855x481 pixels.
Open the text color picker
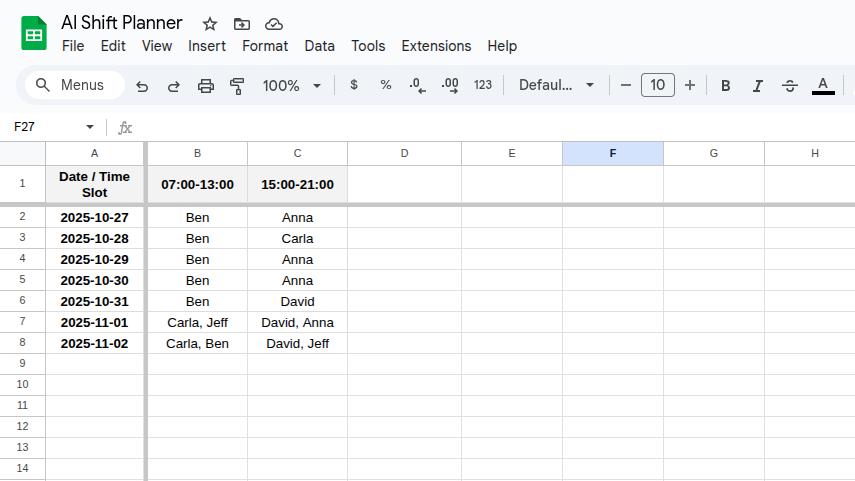pos(823,86)
